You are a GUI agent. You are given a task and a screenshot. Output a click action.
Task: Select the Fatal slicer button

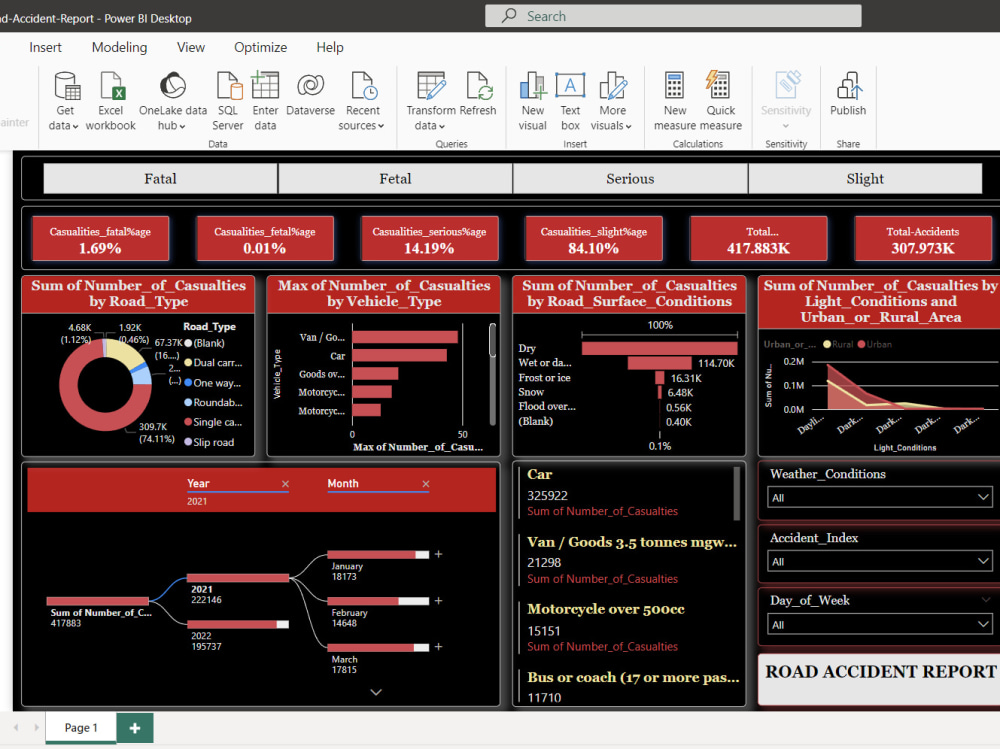tap(160, 178)
